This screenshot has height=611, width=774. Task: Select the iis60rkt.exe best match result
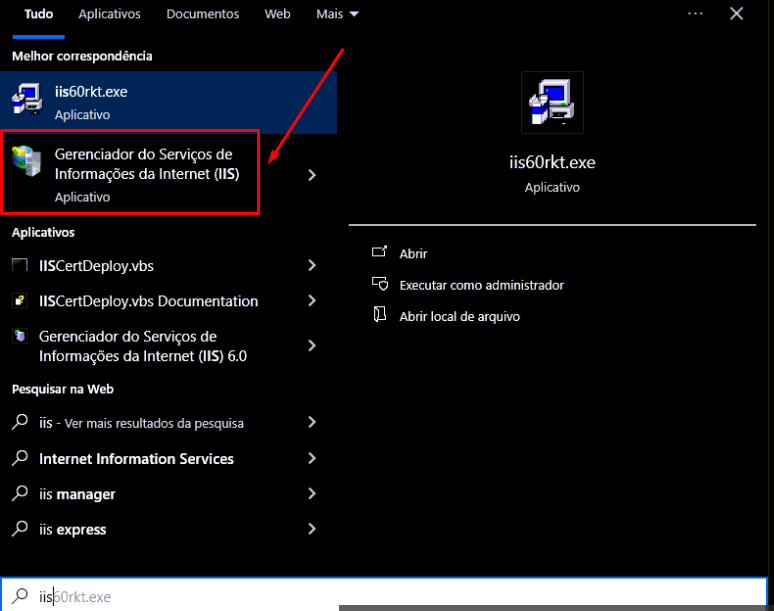[x=168, y=102]
